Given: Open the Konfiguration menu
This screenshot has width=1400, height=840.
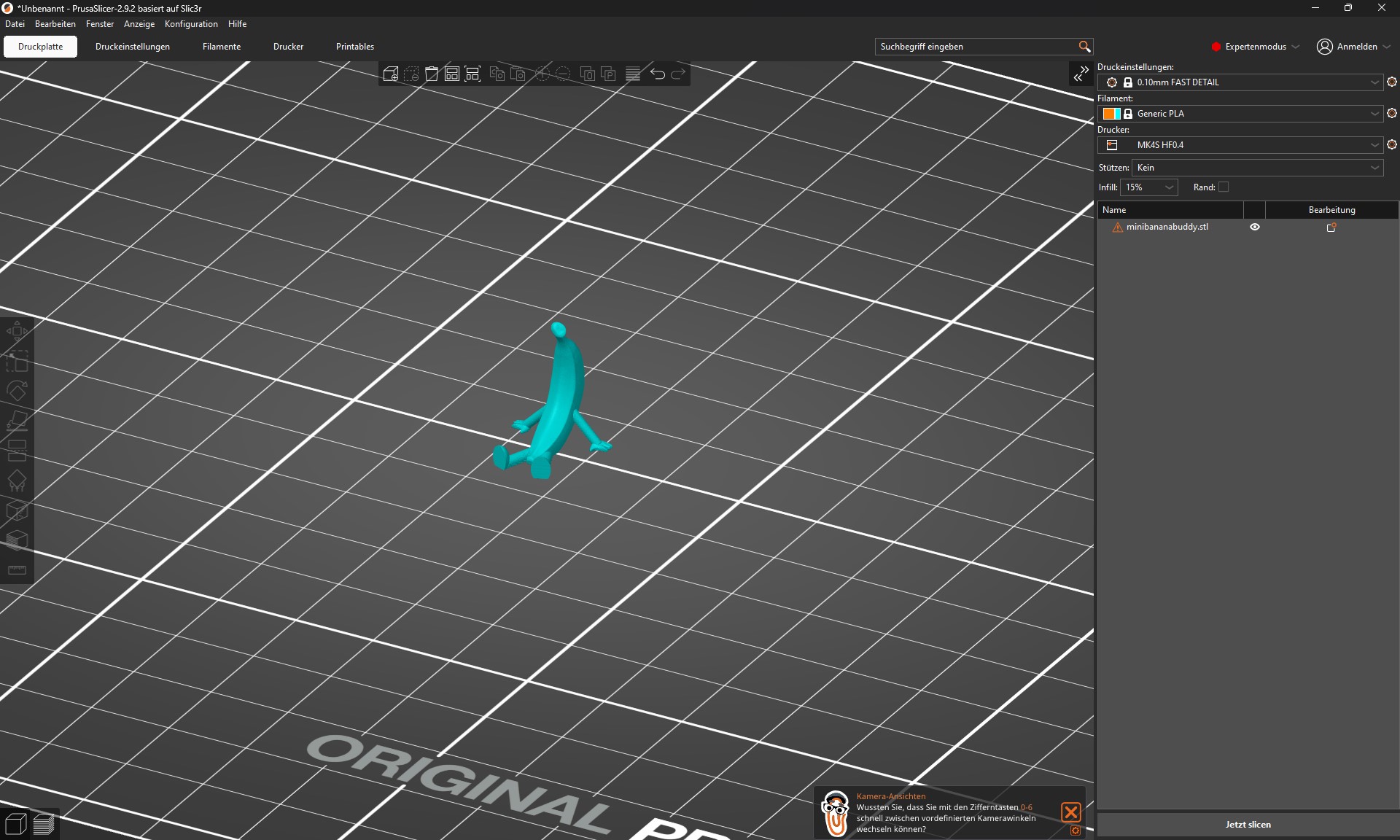Looking at the screenshot, I should (191, 24).
